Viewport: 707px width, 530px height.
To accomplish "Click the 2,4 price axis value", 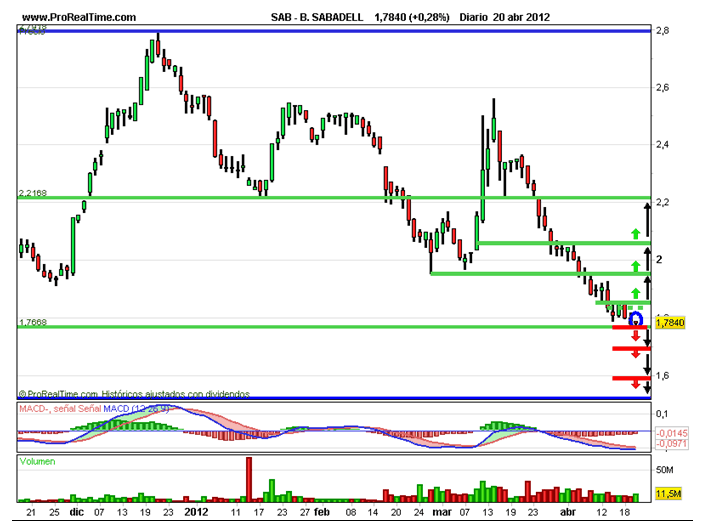I will (662, 145).
